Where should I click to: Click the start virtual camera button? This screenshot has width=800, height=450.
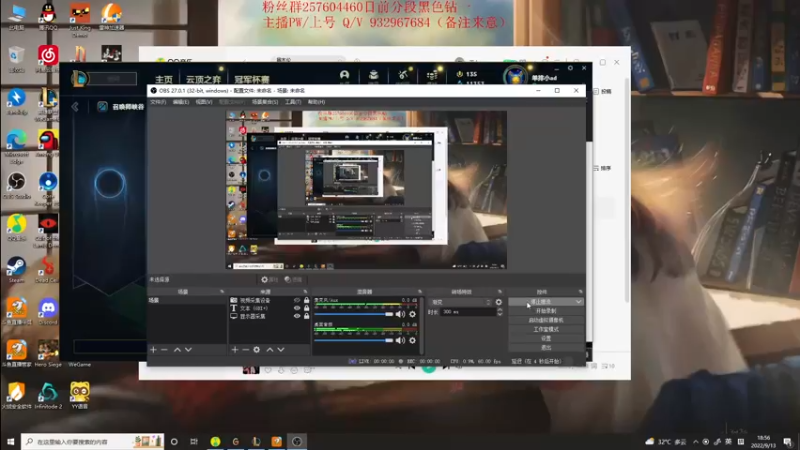546,320
